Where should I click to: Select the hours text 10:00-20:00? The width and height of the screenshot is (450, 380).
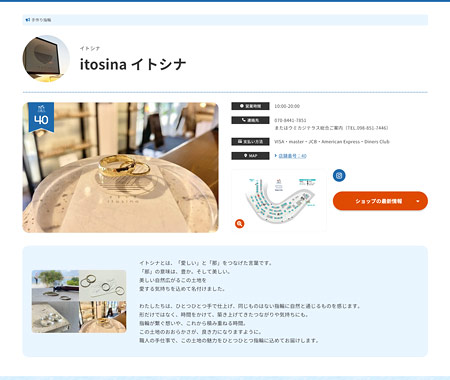(287, 106)
